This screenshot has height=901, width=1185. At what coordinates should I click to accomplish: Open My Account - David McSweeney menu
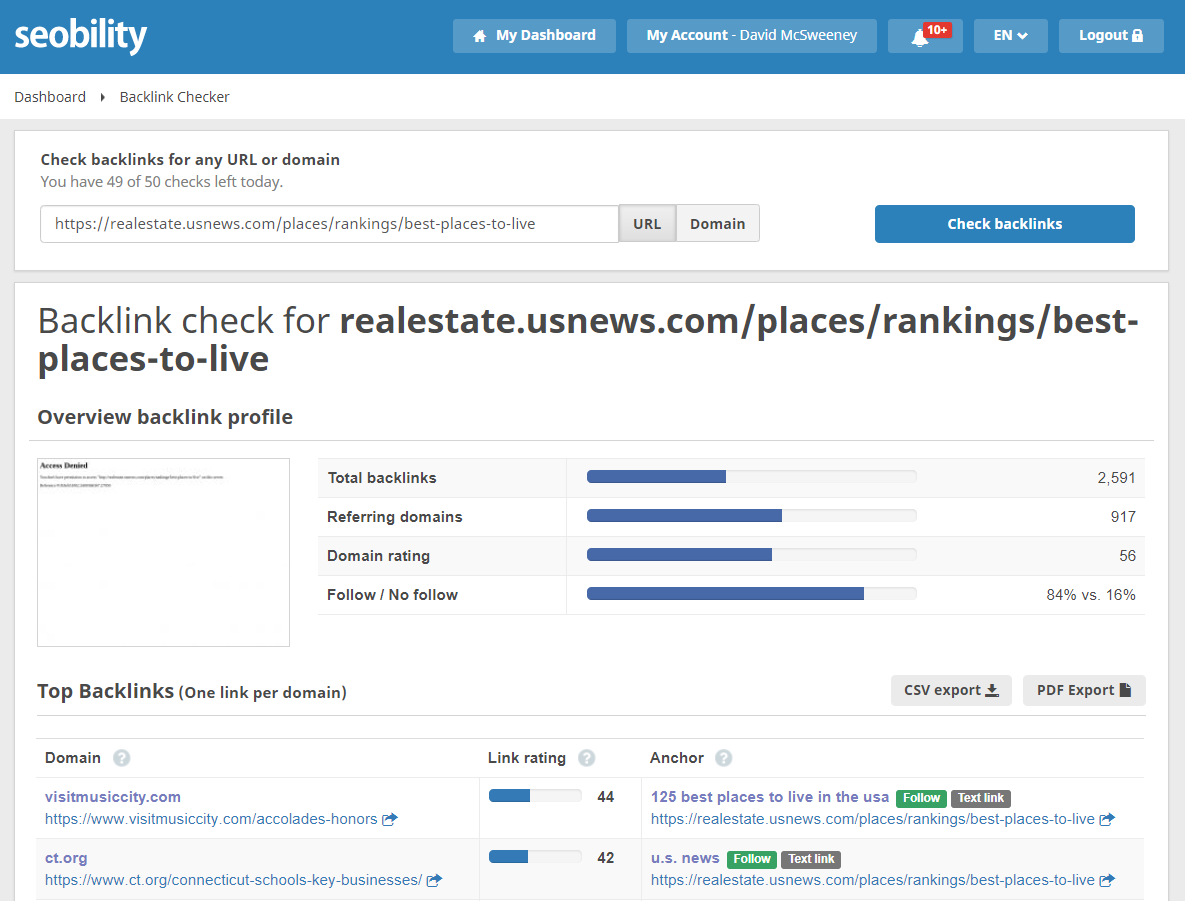[751, 36]
